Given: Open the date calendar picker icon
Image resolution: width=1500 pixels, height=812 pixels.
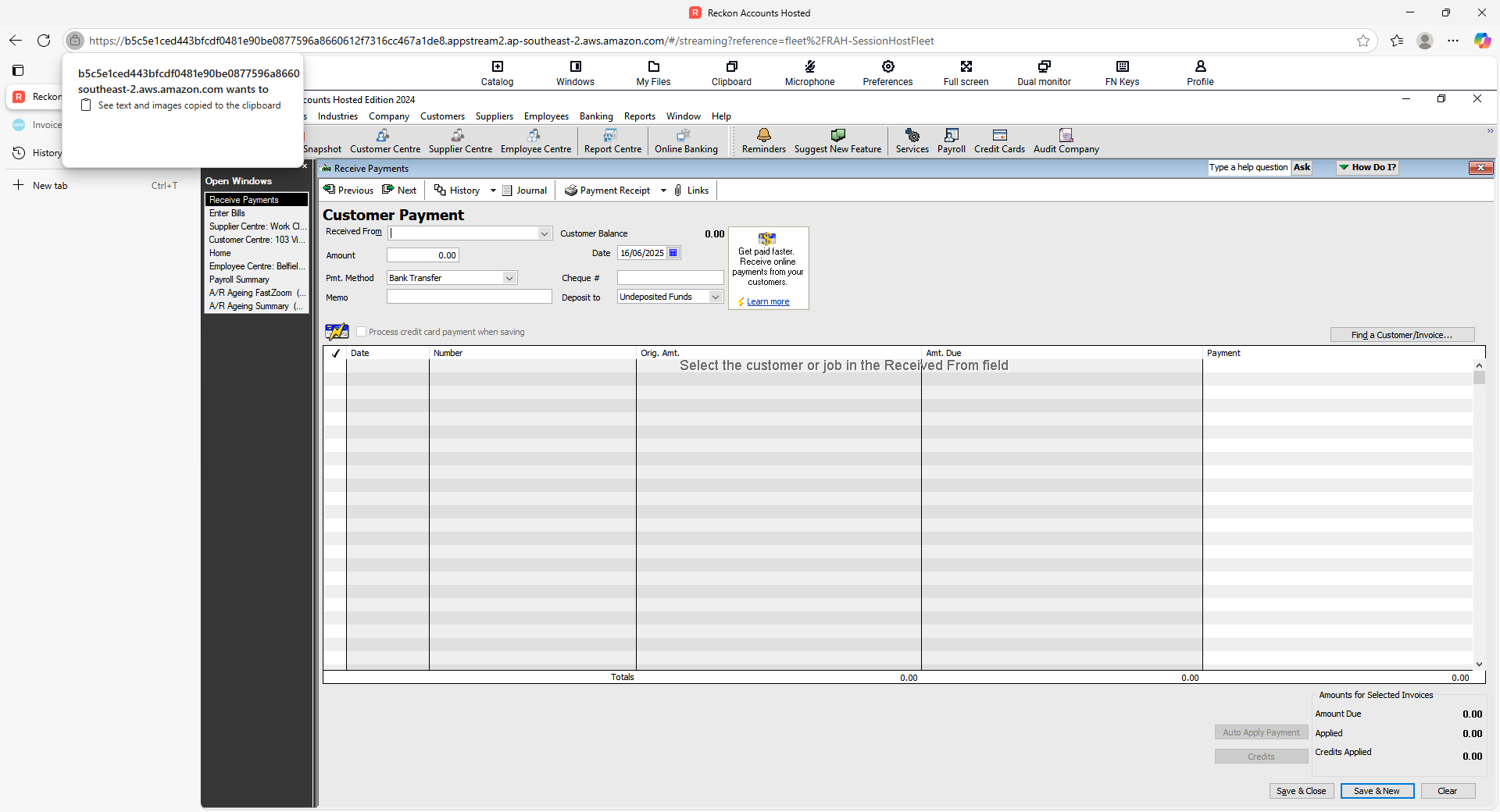Looking at the screenshot, I should pyautogui.click(x=673, y=253).
